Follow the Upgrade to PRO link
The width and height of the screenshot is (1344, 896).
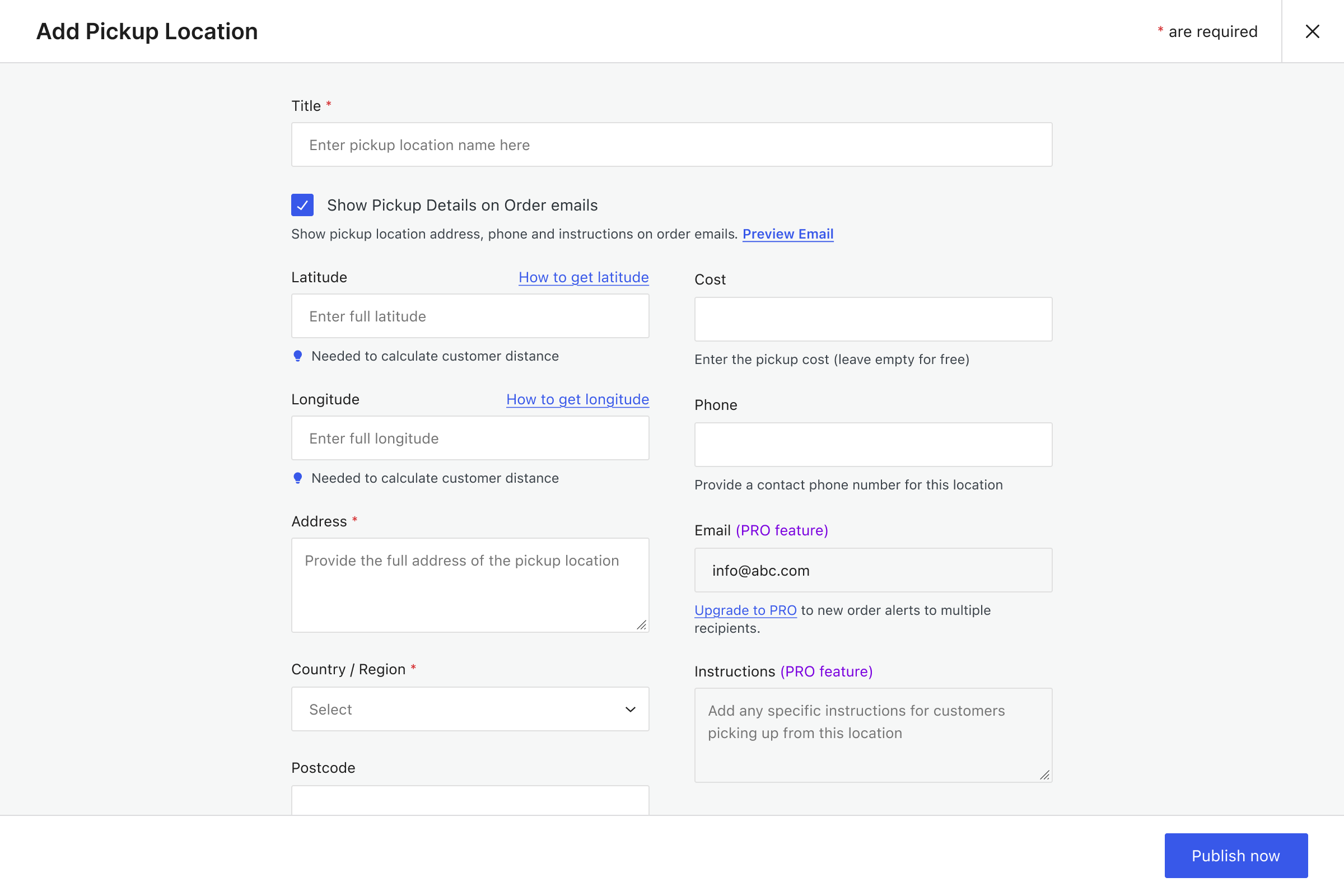point(745,610)
